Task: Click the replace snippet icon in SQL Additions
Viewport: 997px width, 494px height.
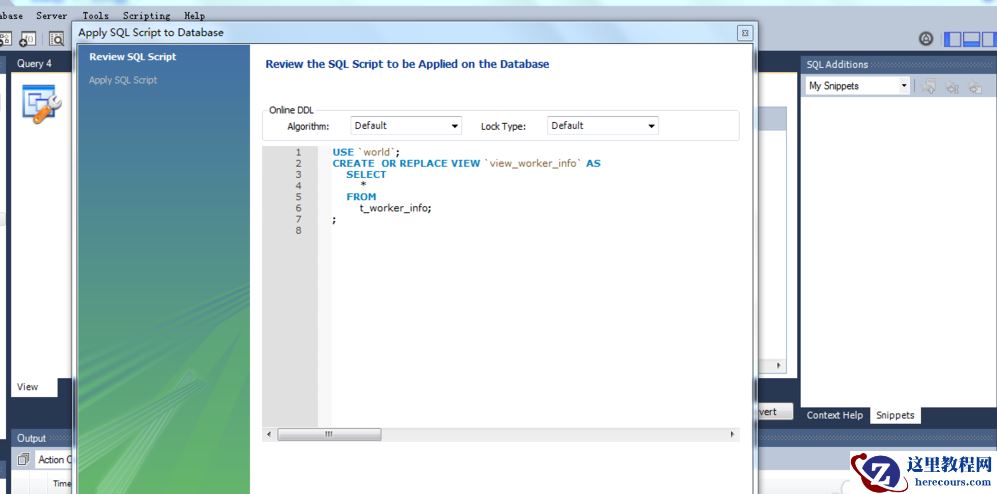Action: [x=952, y=87]
